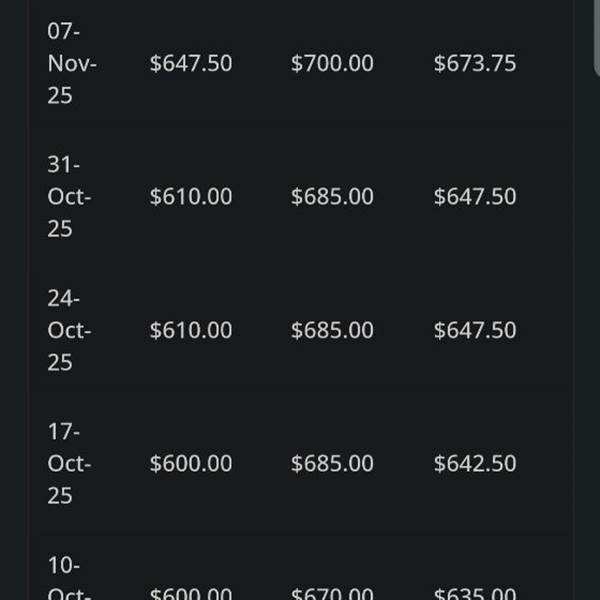This screenshot has height=600, width=600.
Task: Select the $642.50 price value
Action: [475, 464]
